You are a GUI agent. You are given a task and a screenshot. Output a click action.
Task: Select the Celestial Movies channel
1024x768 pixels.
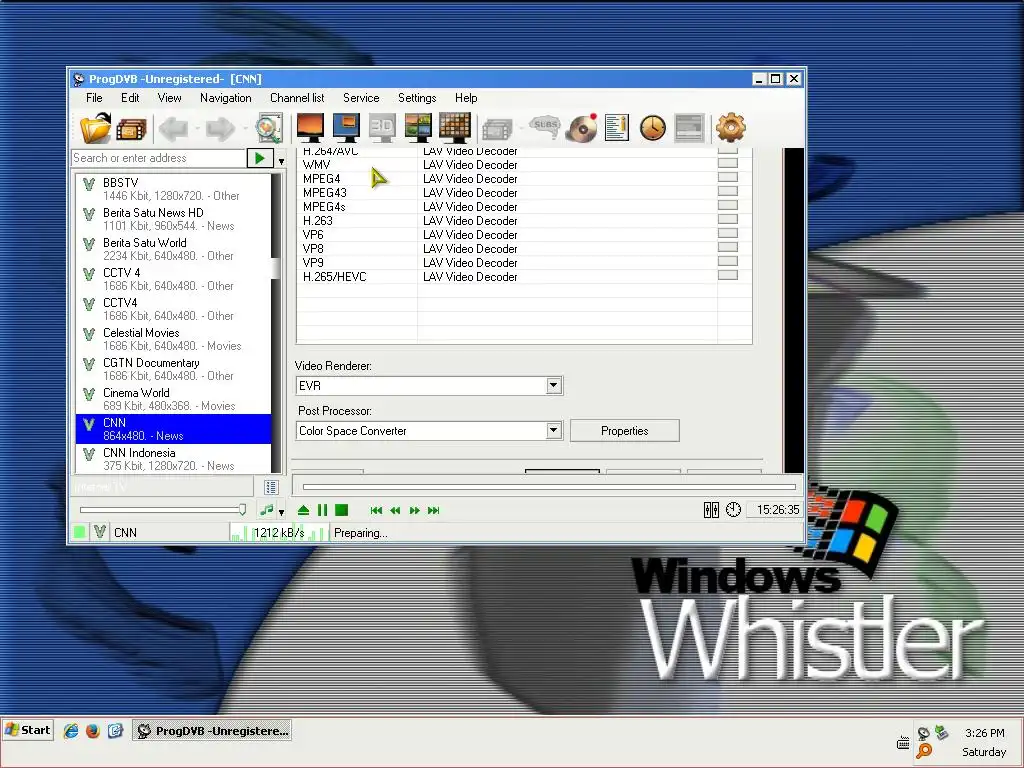173,339
